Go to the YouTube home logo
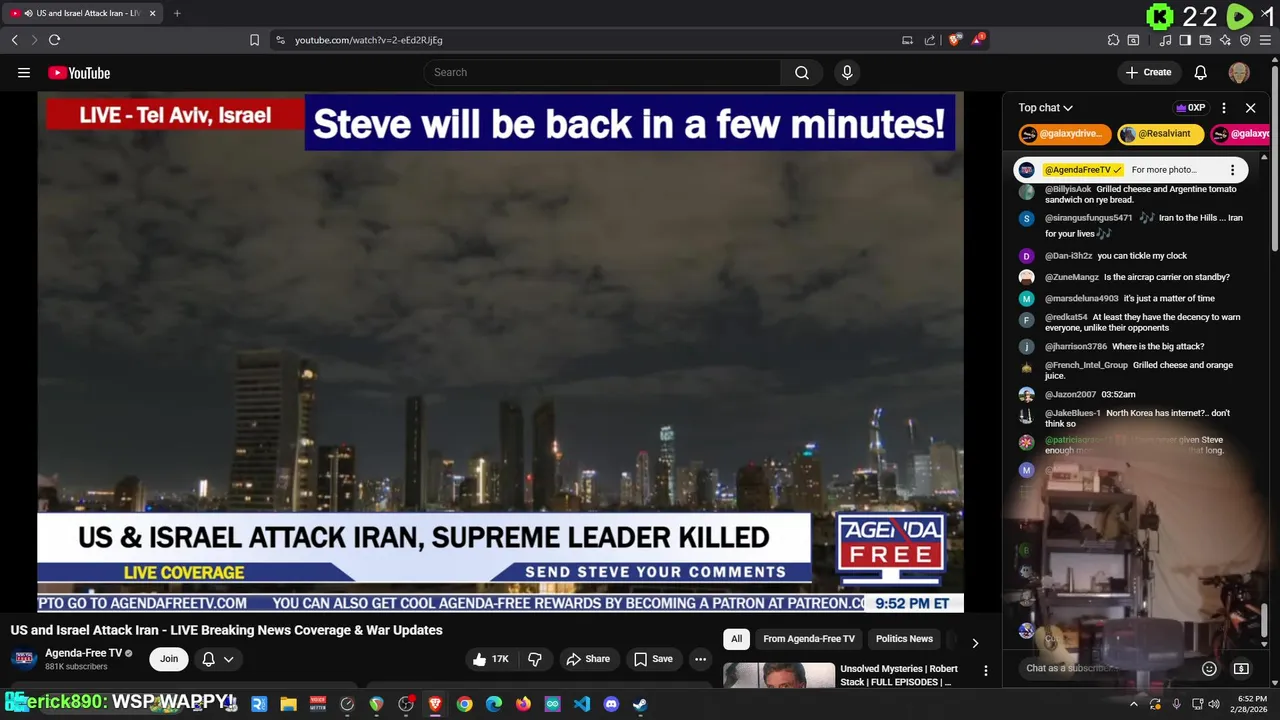This screenshot has height=720, width=1280. click(x=79, y=72)
